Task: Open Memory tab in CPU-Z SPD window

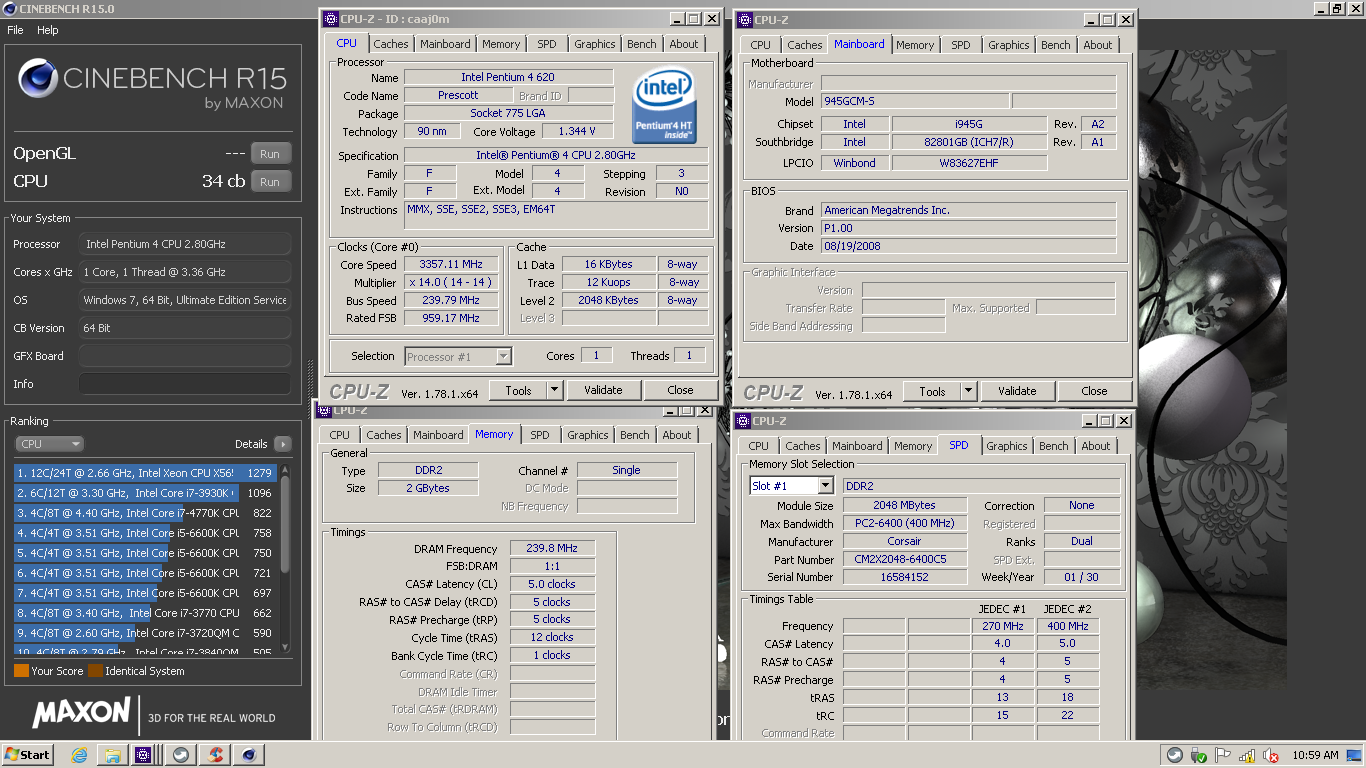Action: (x=913, y=446)
